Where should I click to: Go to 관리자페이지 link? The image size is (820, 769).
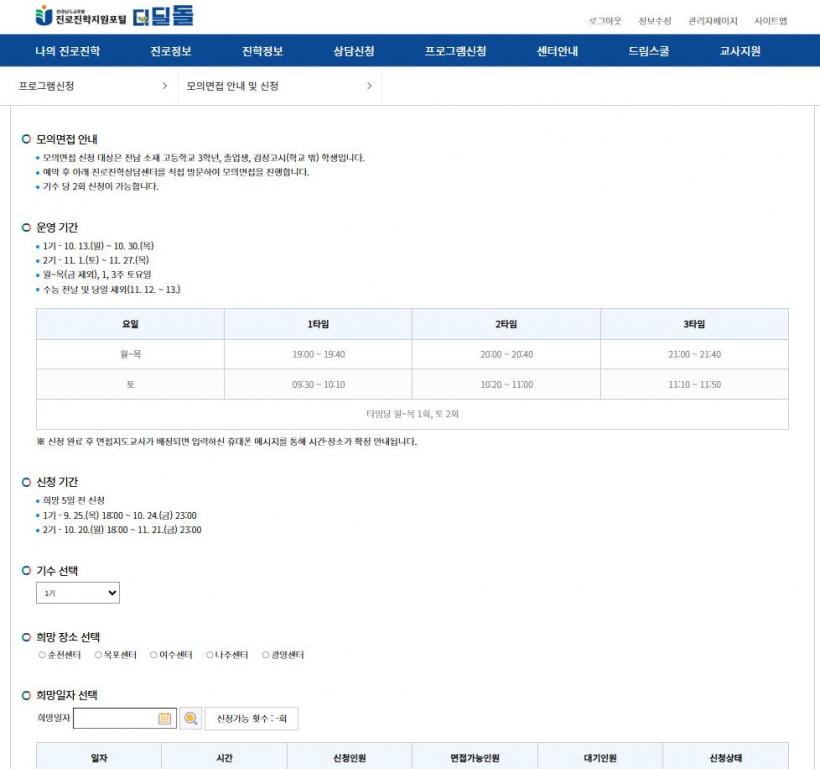712,21
